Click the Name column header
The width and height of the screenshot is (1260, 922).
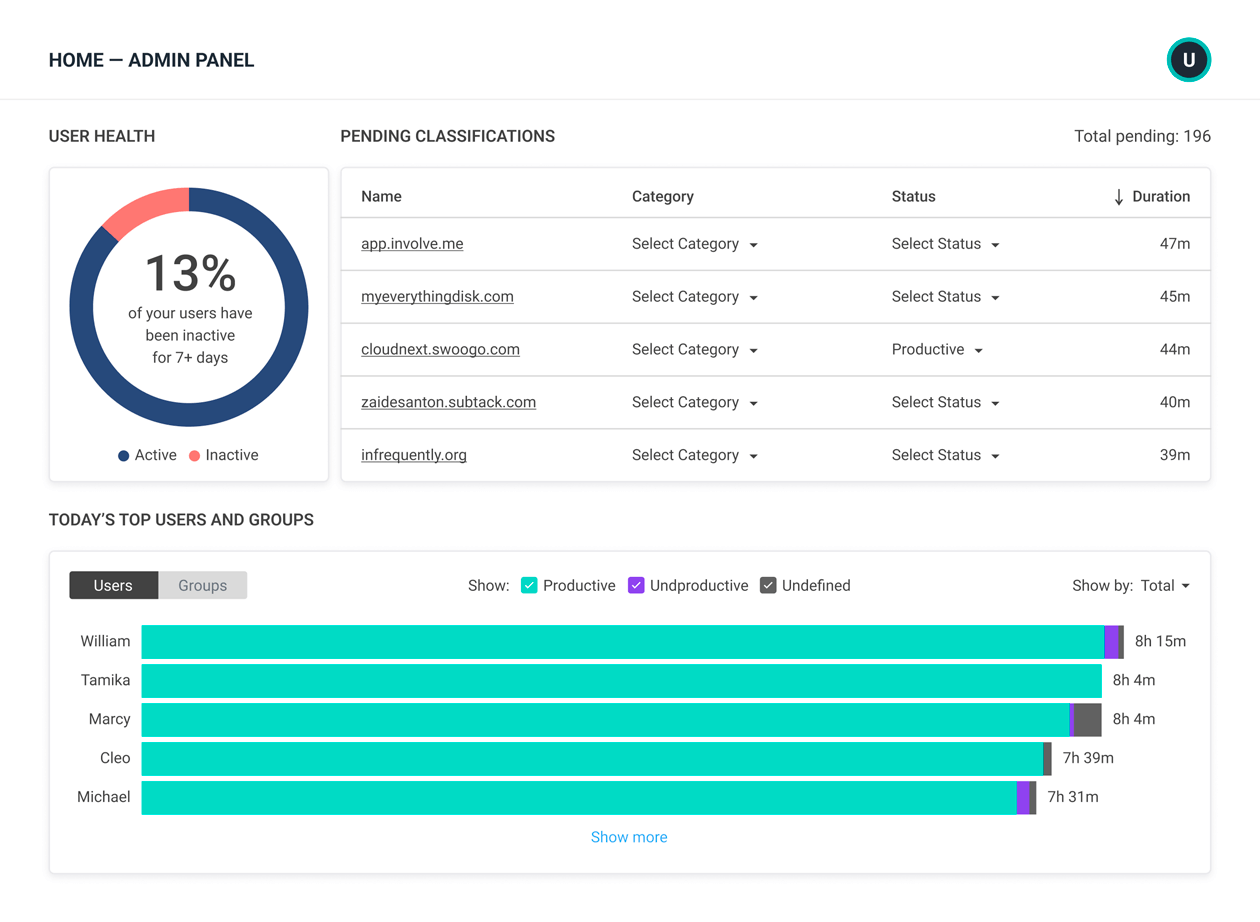(381, 197)
